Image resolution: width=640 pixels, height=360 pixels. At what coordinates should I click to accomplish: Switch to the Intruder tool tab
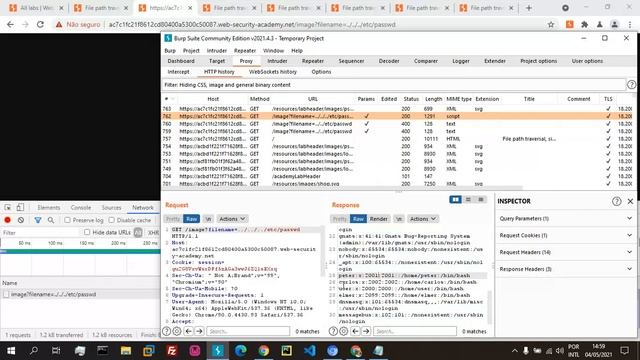(x=277, y=61)
